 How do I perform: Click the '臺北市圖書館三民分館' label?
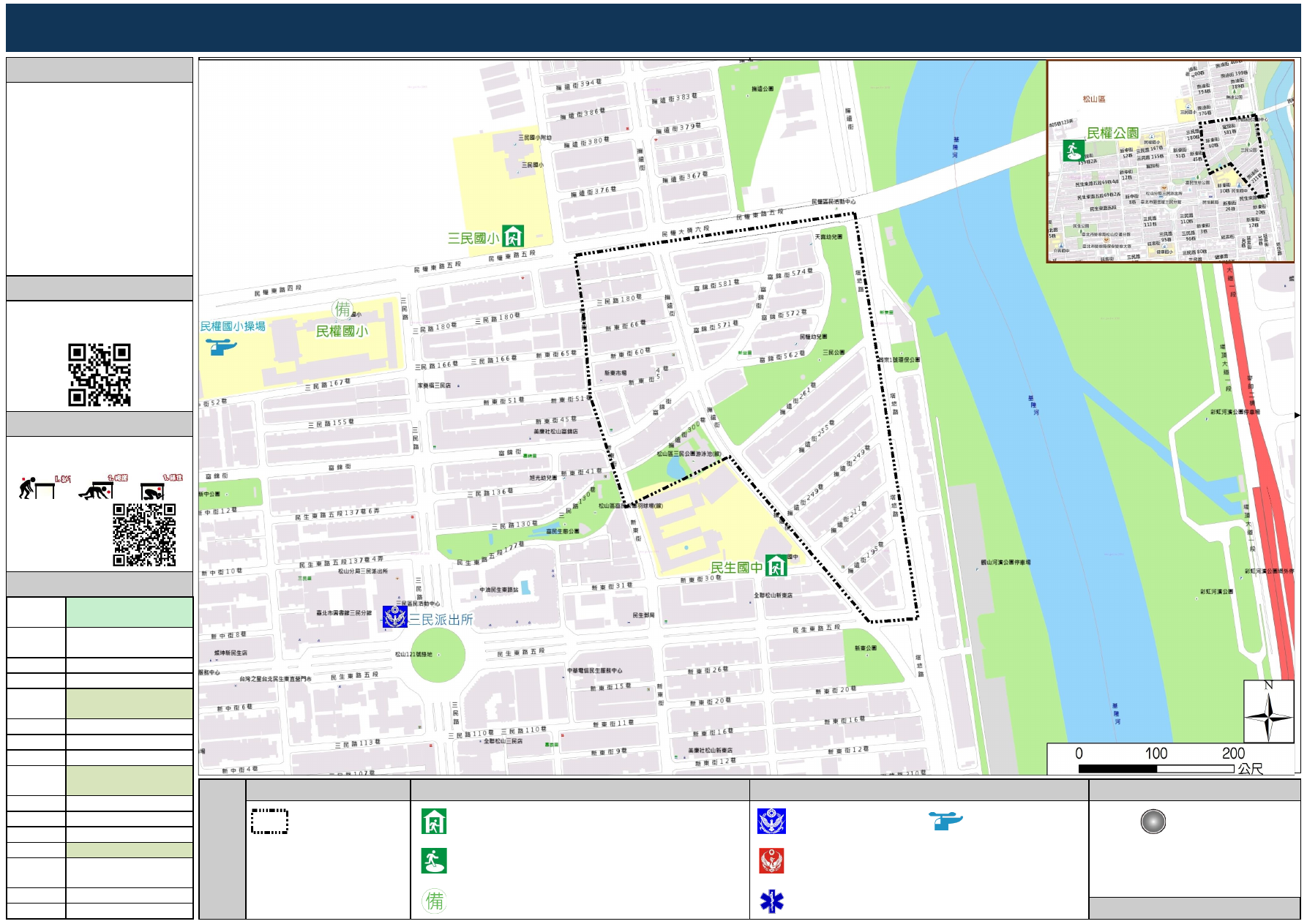click(344, 613)
